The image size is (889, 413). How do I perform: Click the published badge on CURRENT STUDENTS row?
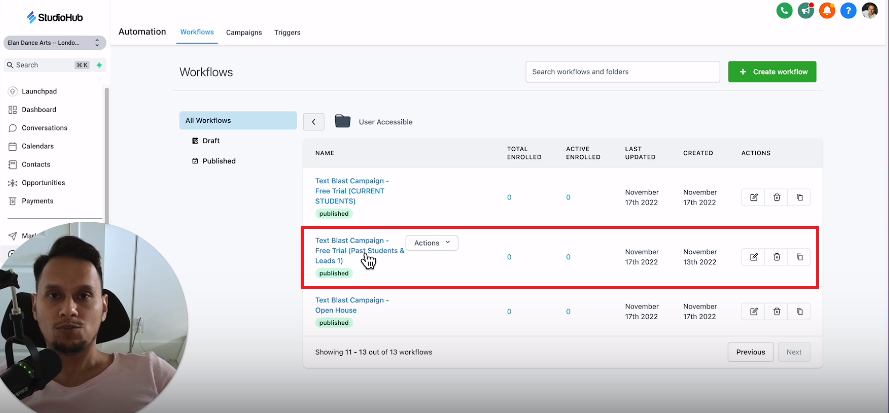tap(334, 214)
